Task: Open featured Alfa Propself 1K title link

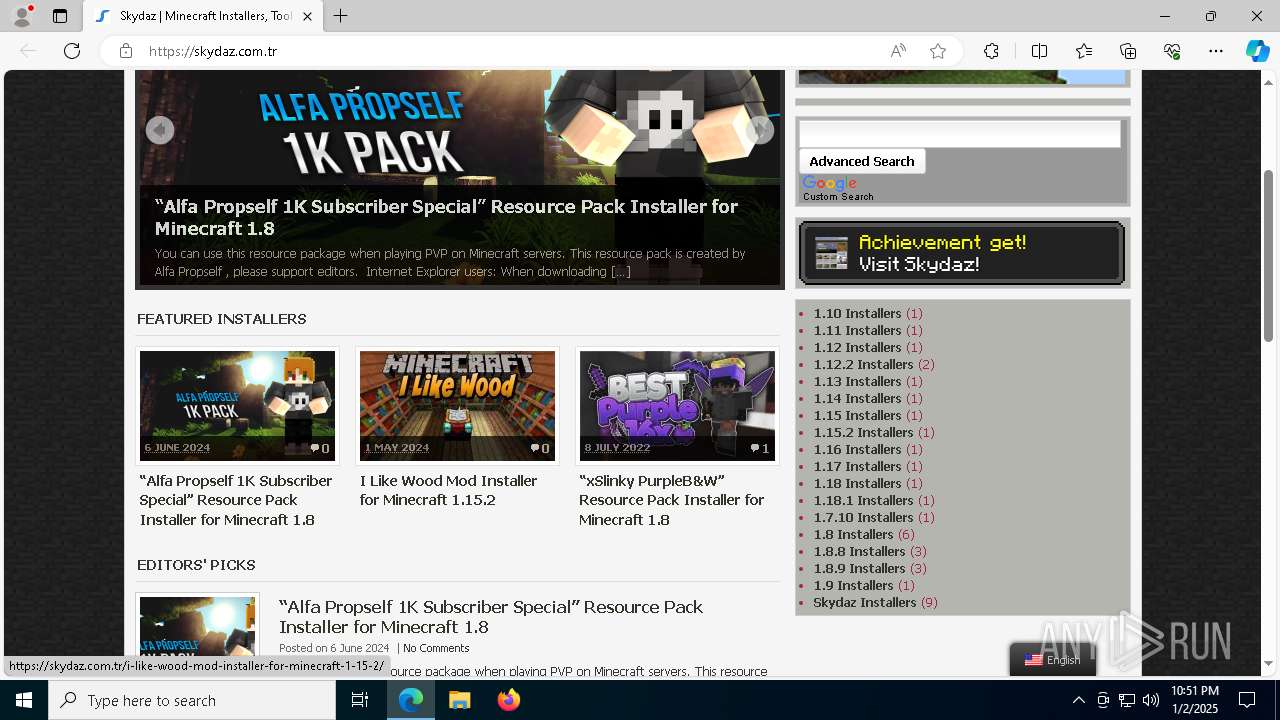Action: coord(236,500)
